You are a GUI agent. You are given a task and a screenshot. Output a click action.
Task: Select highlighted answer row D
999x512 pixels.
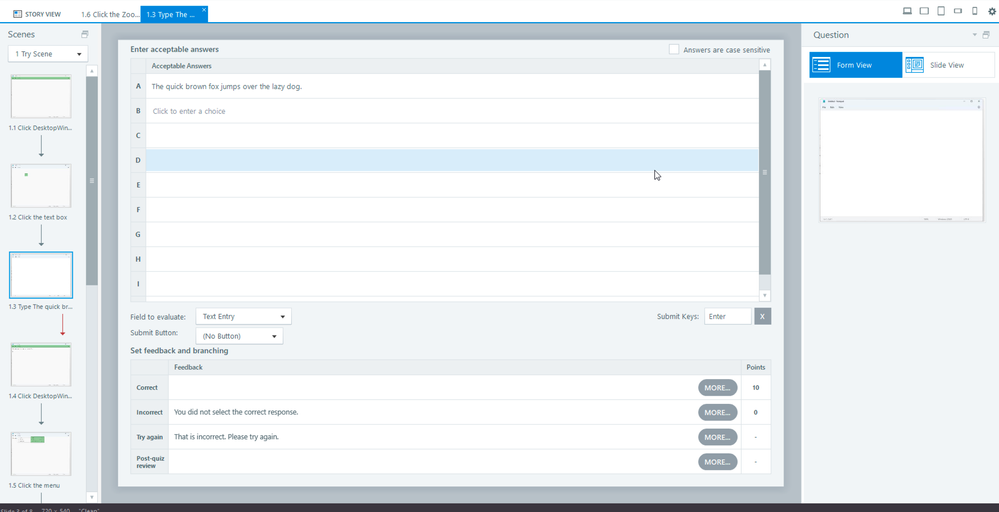[x=452, y=160]
